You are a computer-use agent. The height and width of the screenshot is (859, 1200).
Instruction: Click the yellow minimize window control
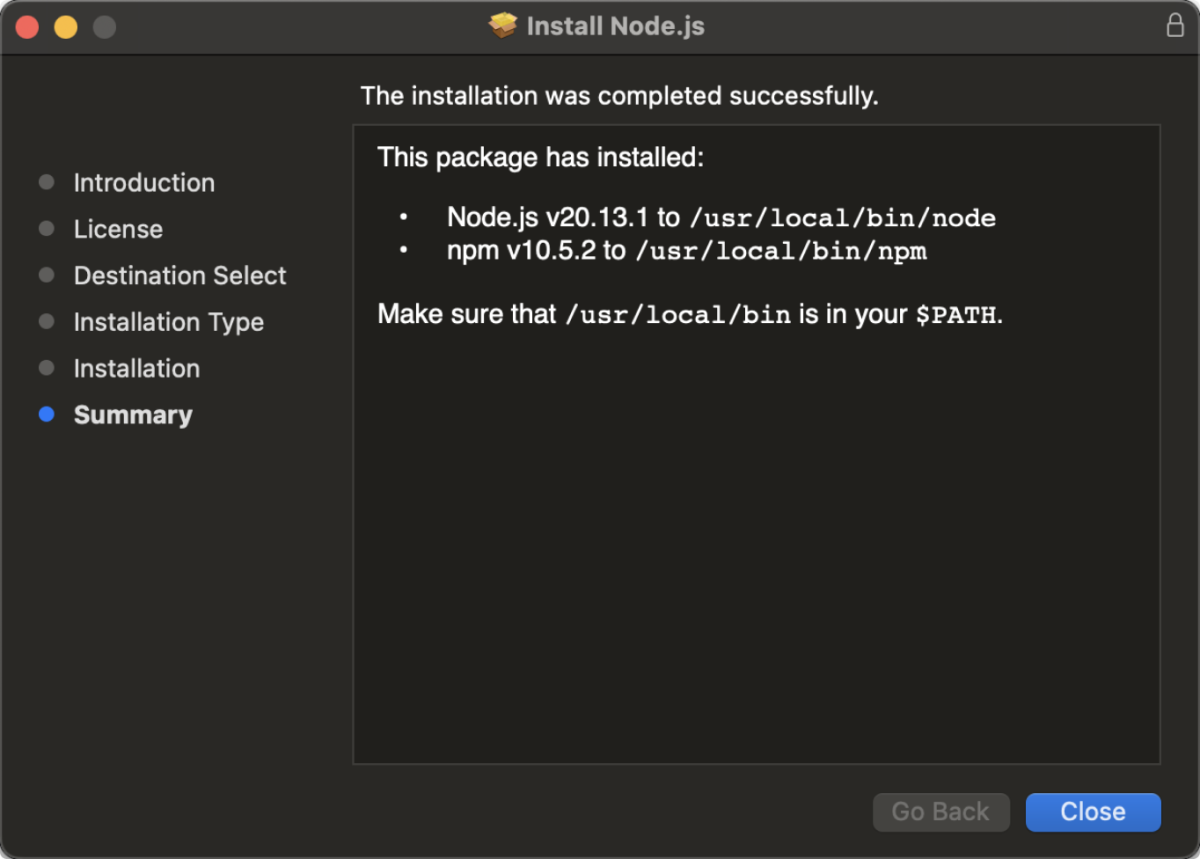point(65,26)
